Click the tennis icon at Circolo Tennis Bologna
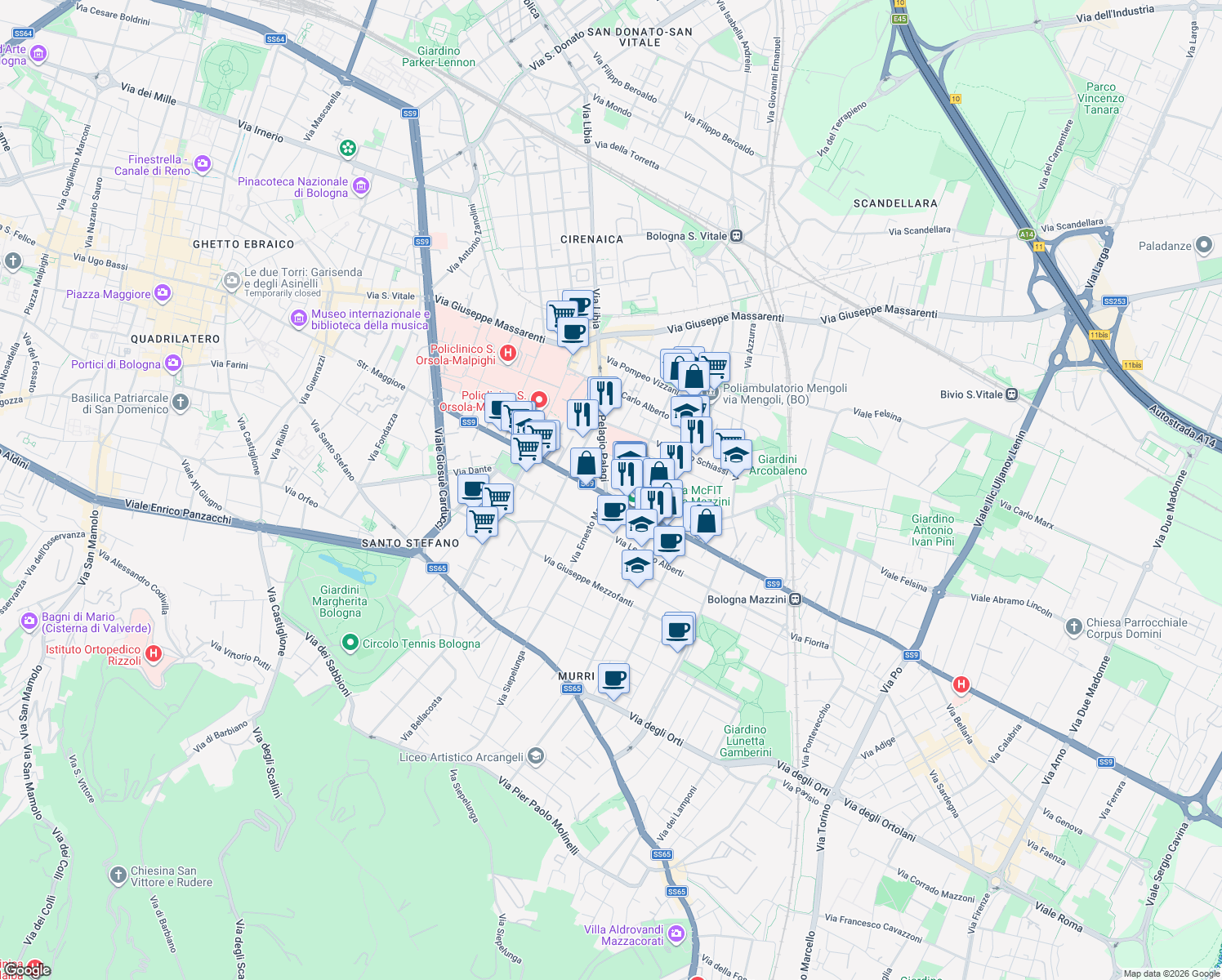The image size is (1222, 980). click(x=350, y=643)
